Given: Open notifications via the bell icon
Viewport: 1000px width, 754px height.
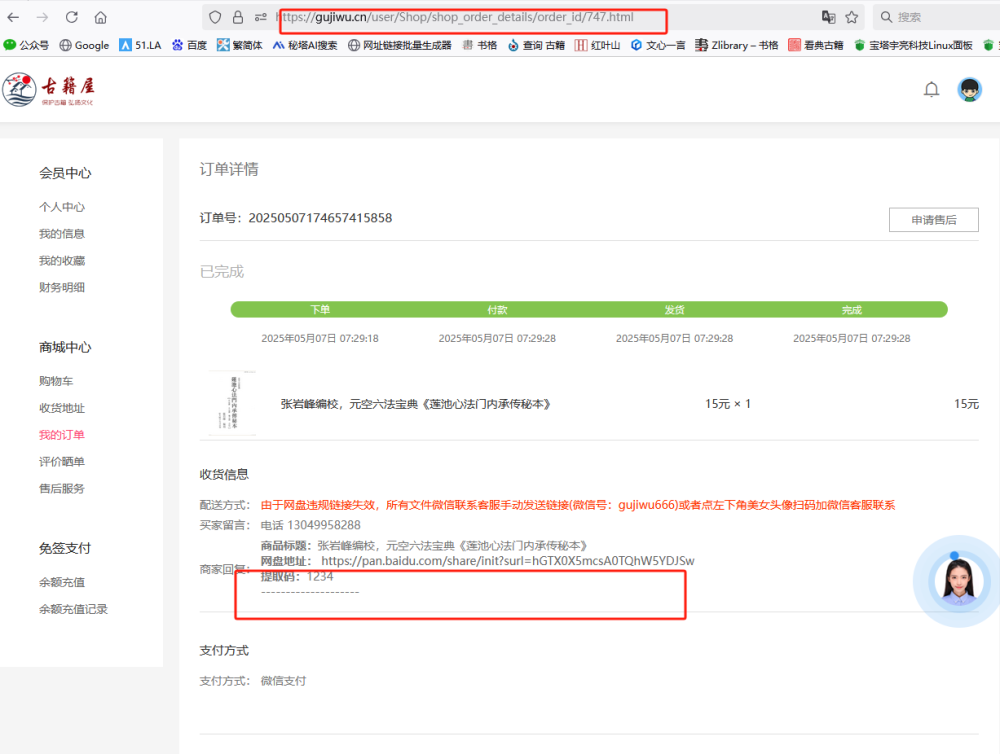Looking at the screenshot, I should (x=931, y=89).
